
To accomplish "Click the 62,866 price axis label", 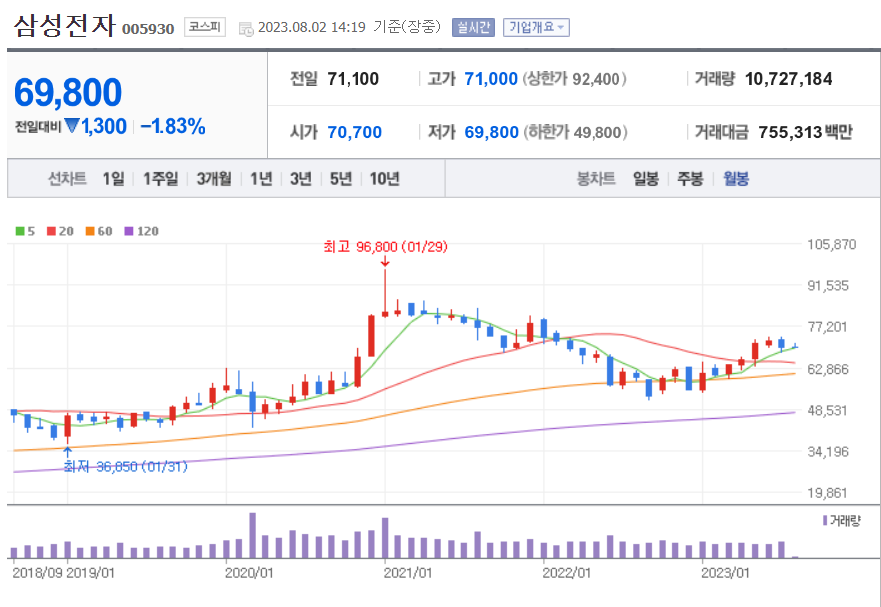I will coord(828,369).
